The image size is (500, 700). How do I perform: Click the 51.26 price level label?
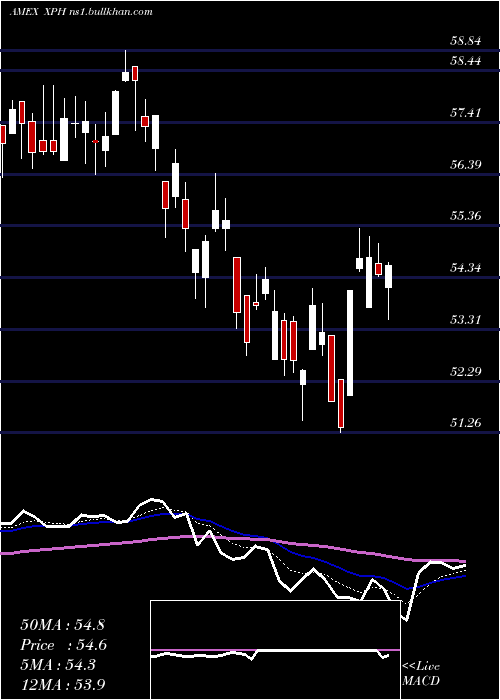(x=465, y=423)
